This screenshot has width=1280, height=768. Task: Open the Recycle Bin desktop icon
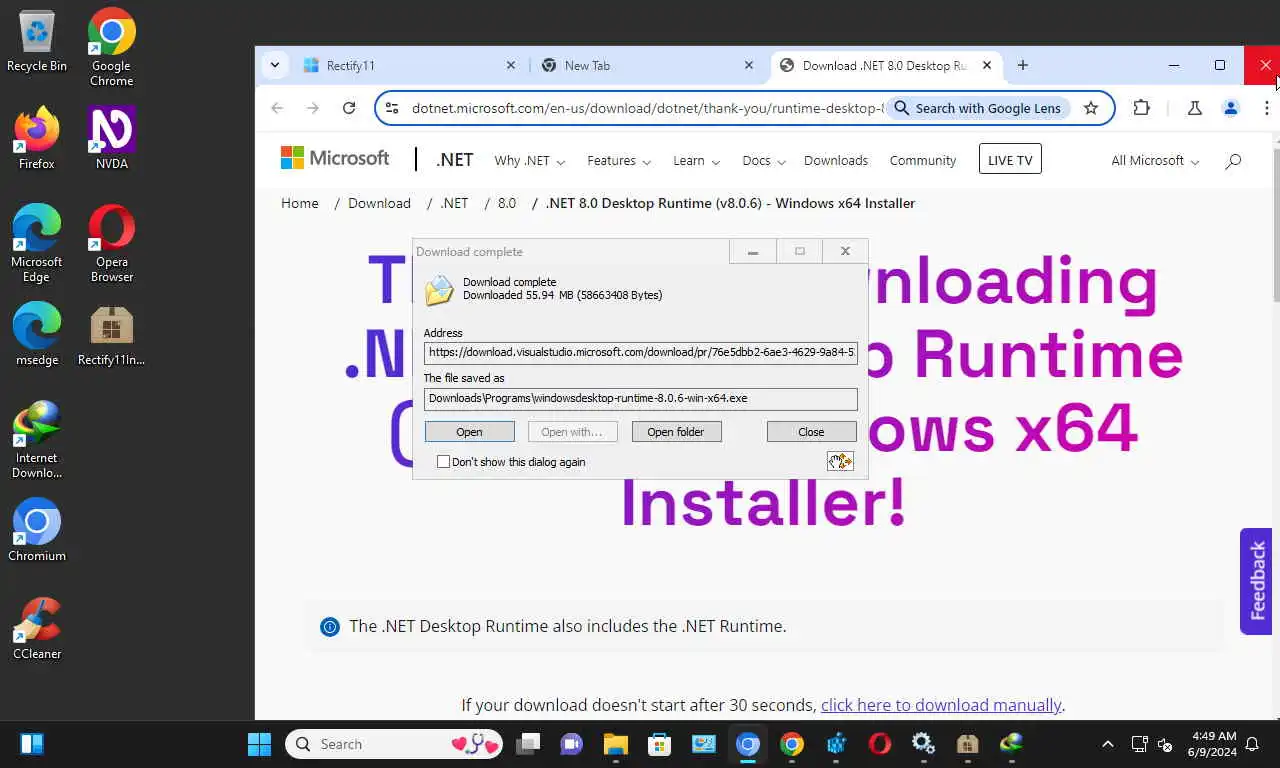[x=37, y=41]
